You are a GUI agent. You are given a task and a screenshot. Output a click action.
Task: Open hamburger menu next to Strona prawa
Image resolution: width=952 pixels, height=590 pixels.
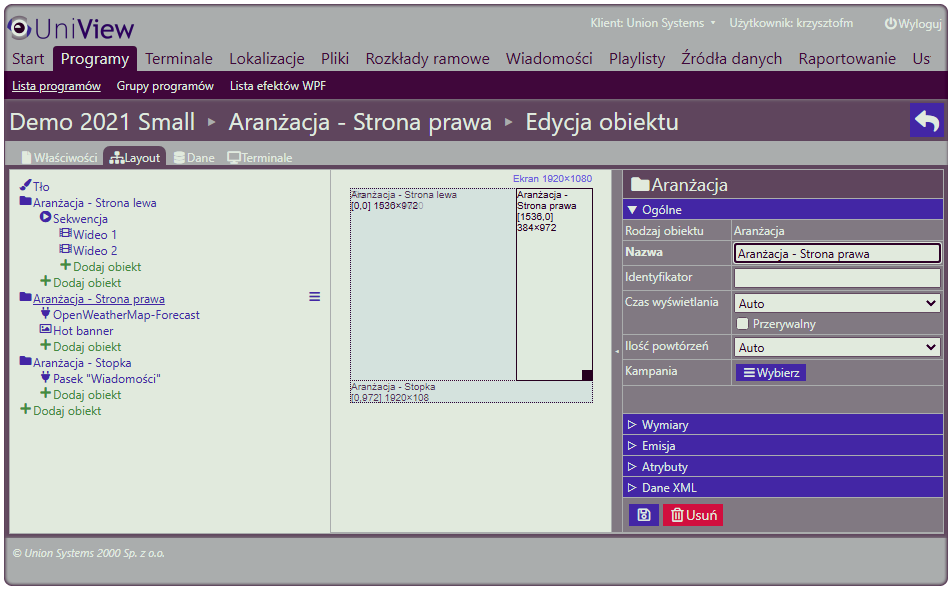tap(314, 297)
